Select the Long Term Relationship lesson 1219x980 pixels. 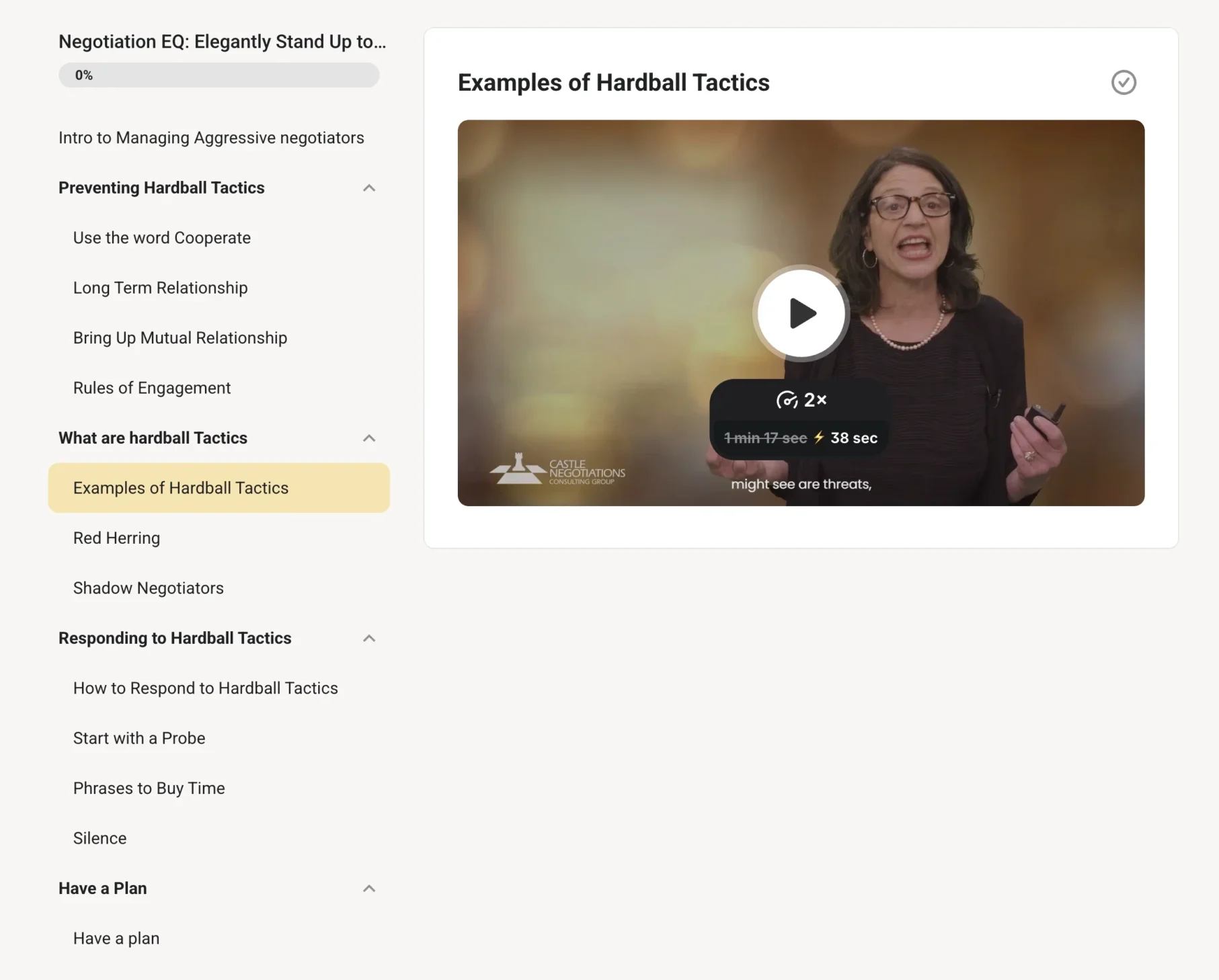click(x=161, y=288)
